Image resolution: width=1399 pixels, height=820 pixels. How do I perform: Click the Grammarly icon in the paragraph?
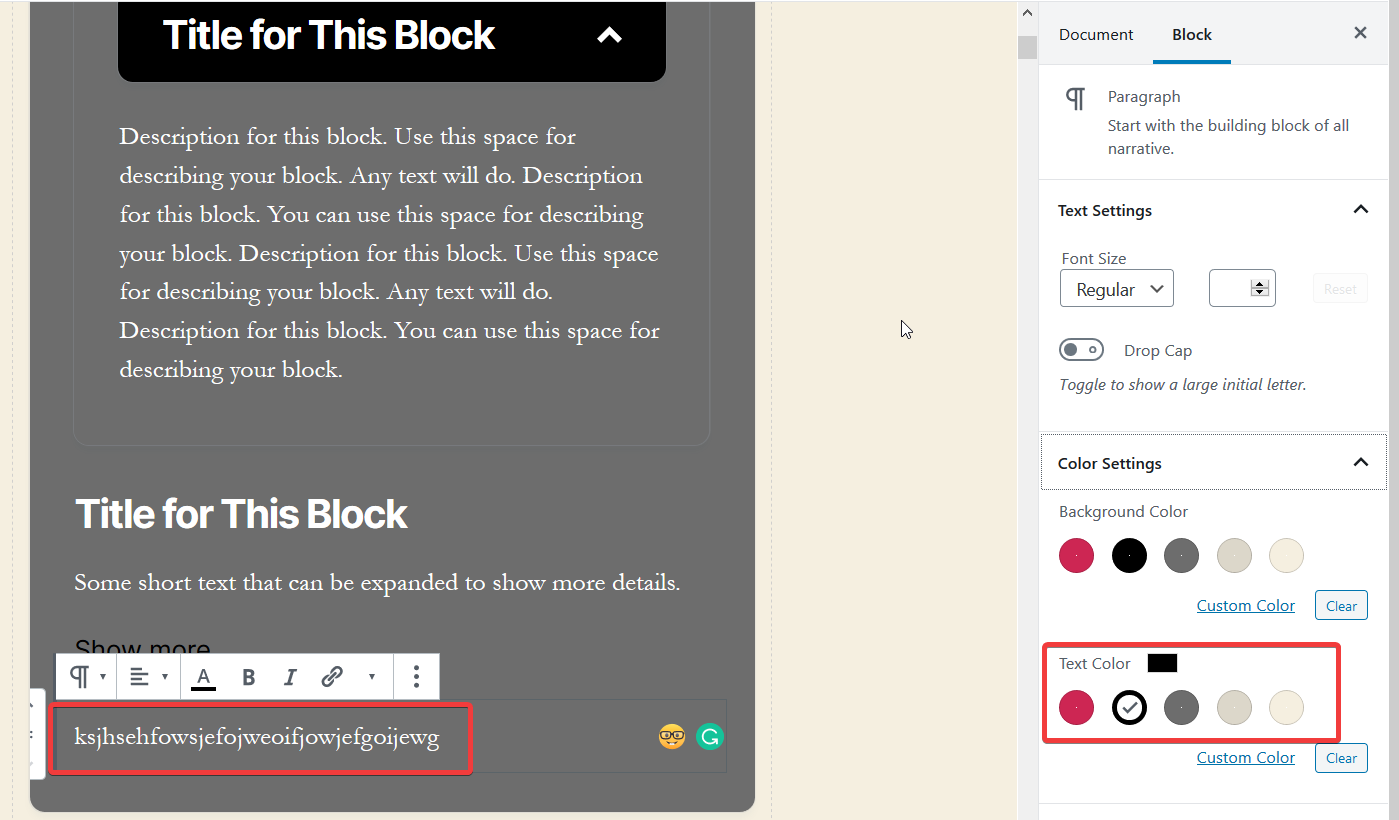(710, 738)
